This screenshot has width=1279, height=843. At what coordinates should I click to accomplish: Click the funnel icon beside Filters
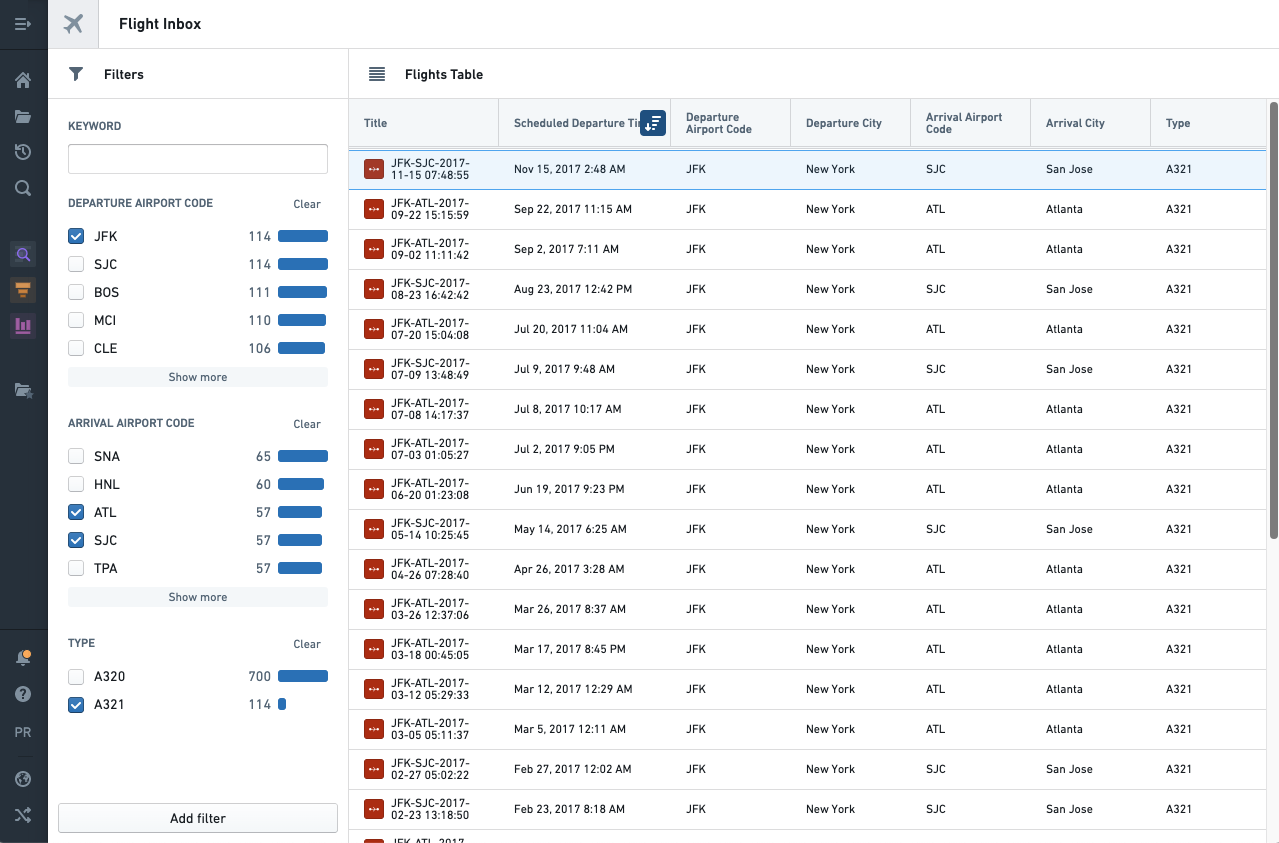click(76, 74)
